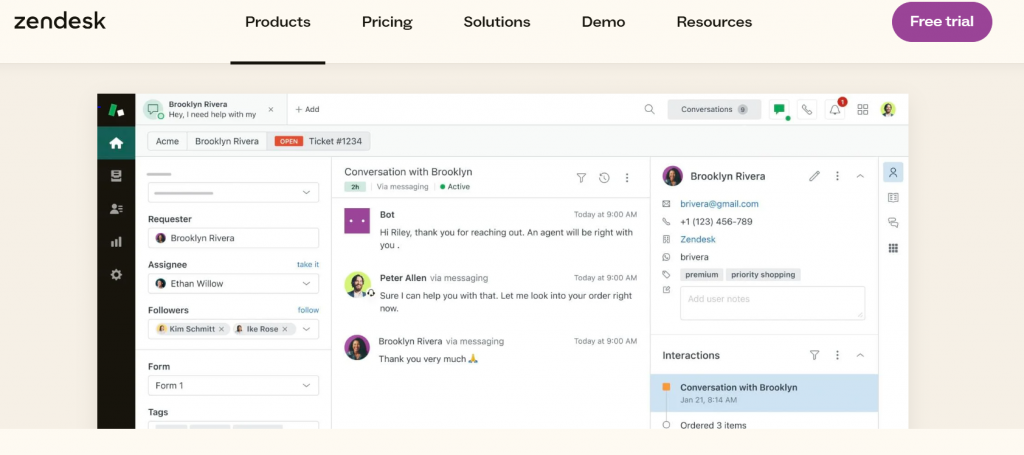Click the premium tag
Screen dimensions: 1024x455
pos(701,275)
